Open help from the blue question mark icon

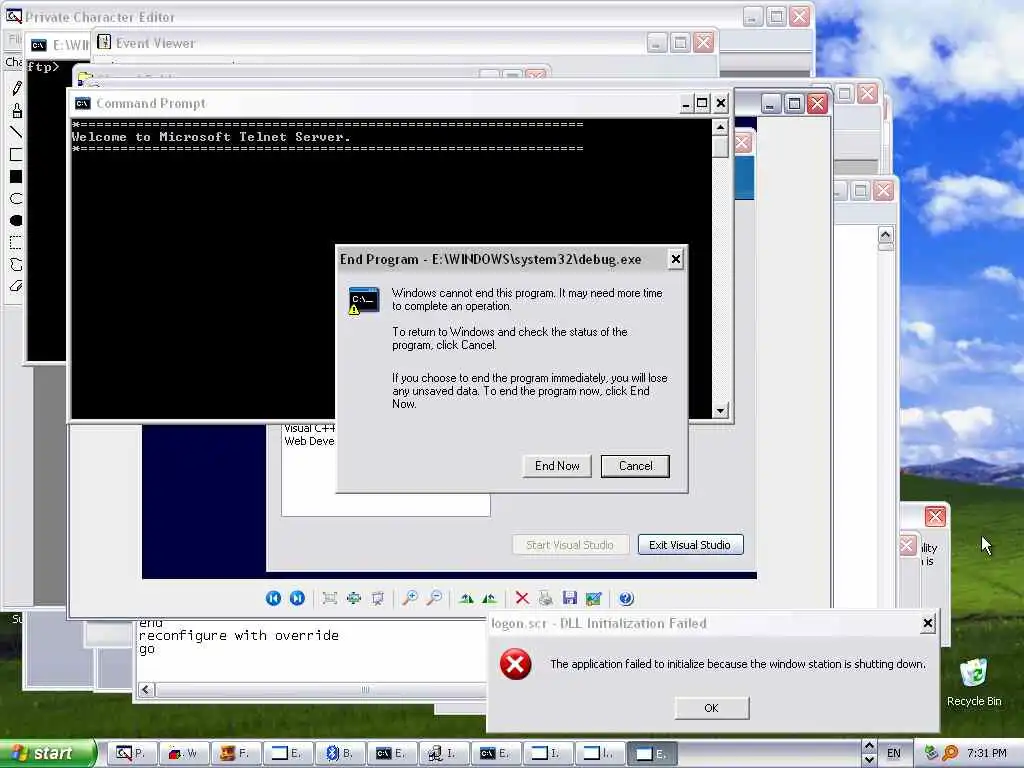pyautogui.click(x=626, y=598)
